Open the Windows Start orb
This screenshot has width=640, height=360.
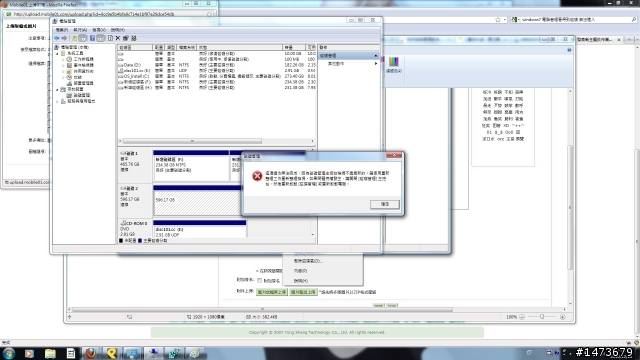point(9,353)
